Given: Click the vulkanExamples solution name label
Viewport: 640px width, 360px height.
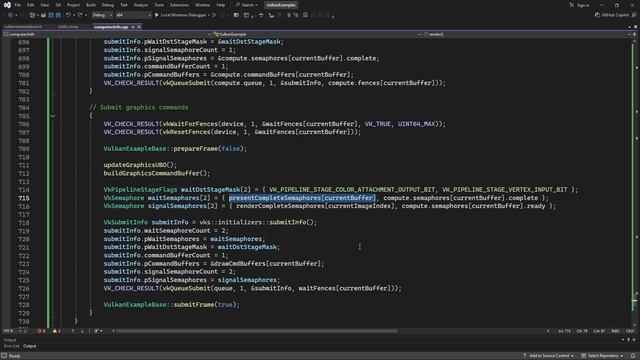Looking at the screenshot, I should pyautogui.click(x=281, y=5).
